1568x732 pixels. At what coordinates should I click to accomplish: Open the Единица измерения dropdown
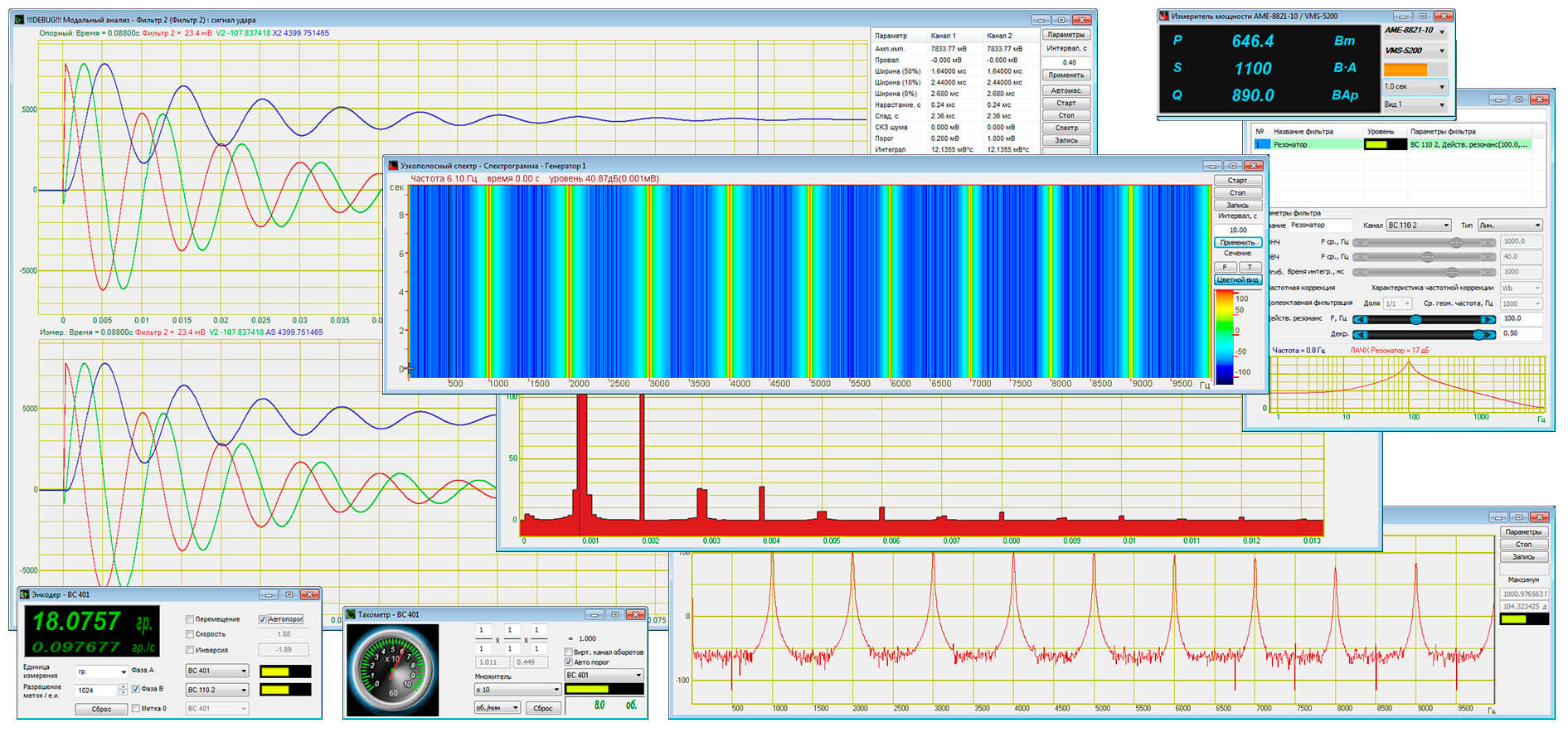coord(101,671)
